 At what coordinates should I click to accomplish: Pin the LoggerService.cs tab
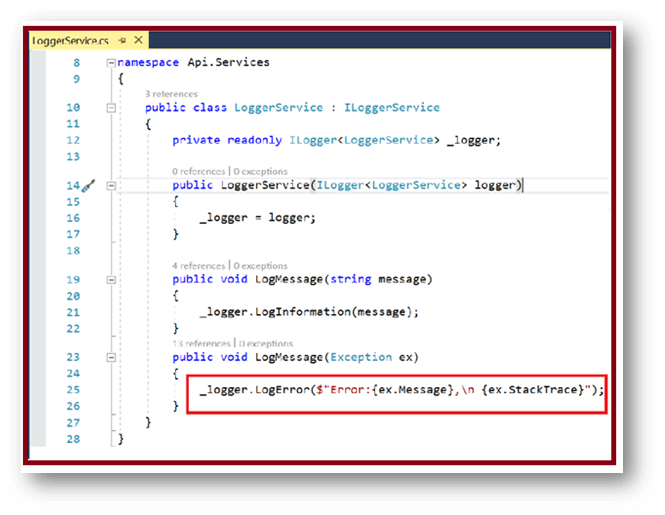[123, 41]
